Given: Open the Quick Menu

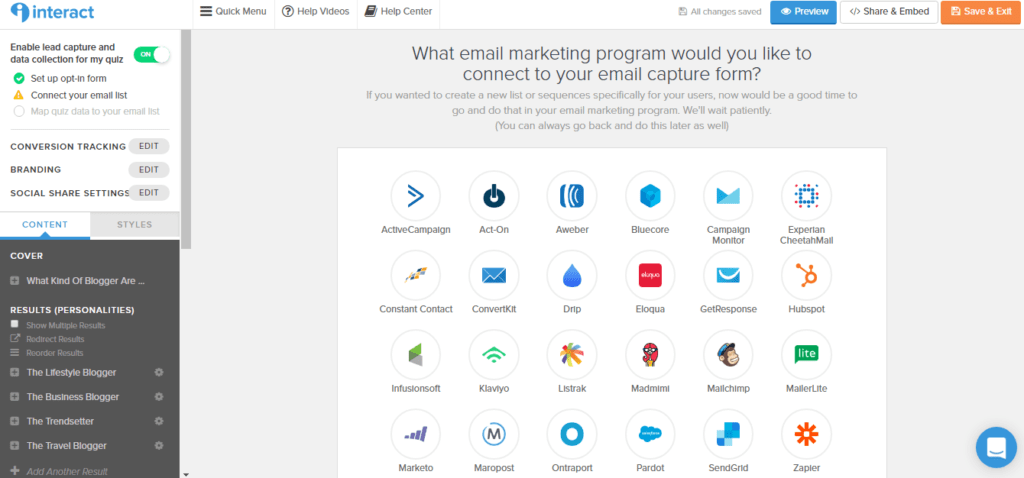Looking at the screenshot, I should [233, 12].
